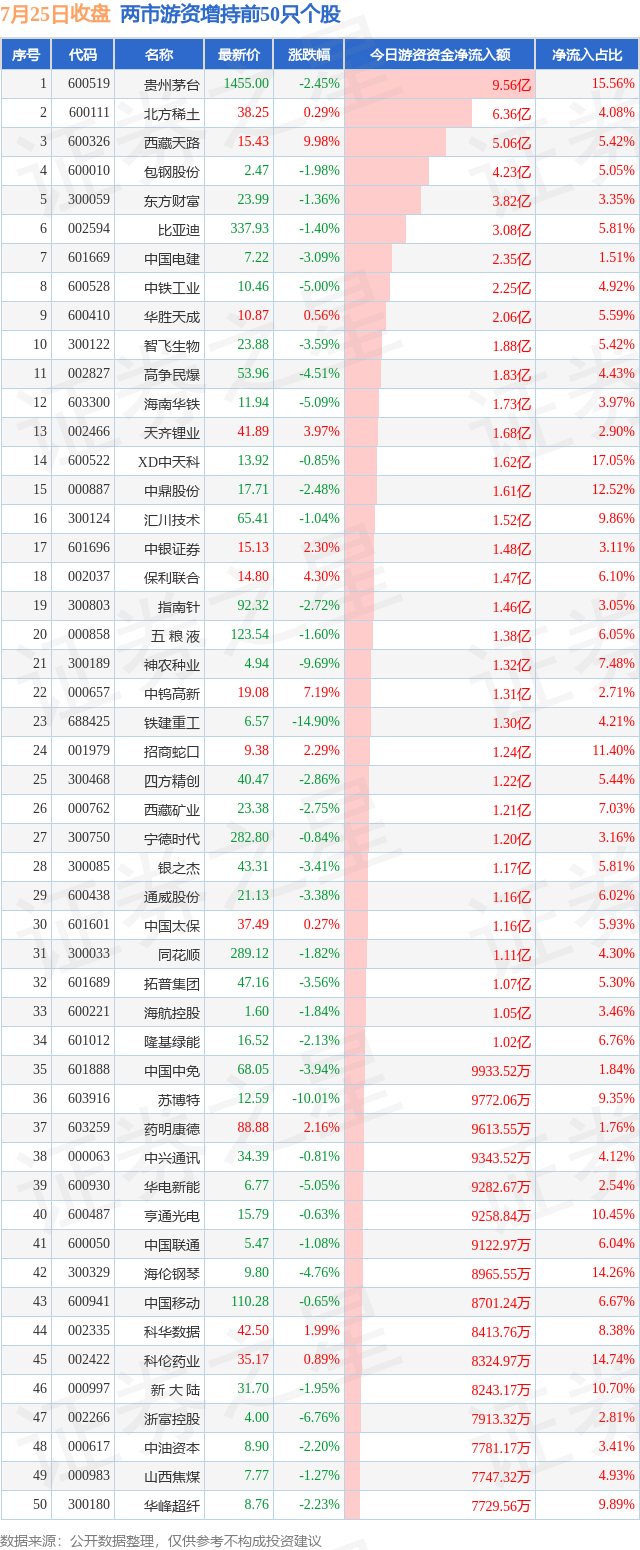Click the 净流入占比 column header
Screen dimensions: 640x1550
pyautogui.click(x=587, y=55)
